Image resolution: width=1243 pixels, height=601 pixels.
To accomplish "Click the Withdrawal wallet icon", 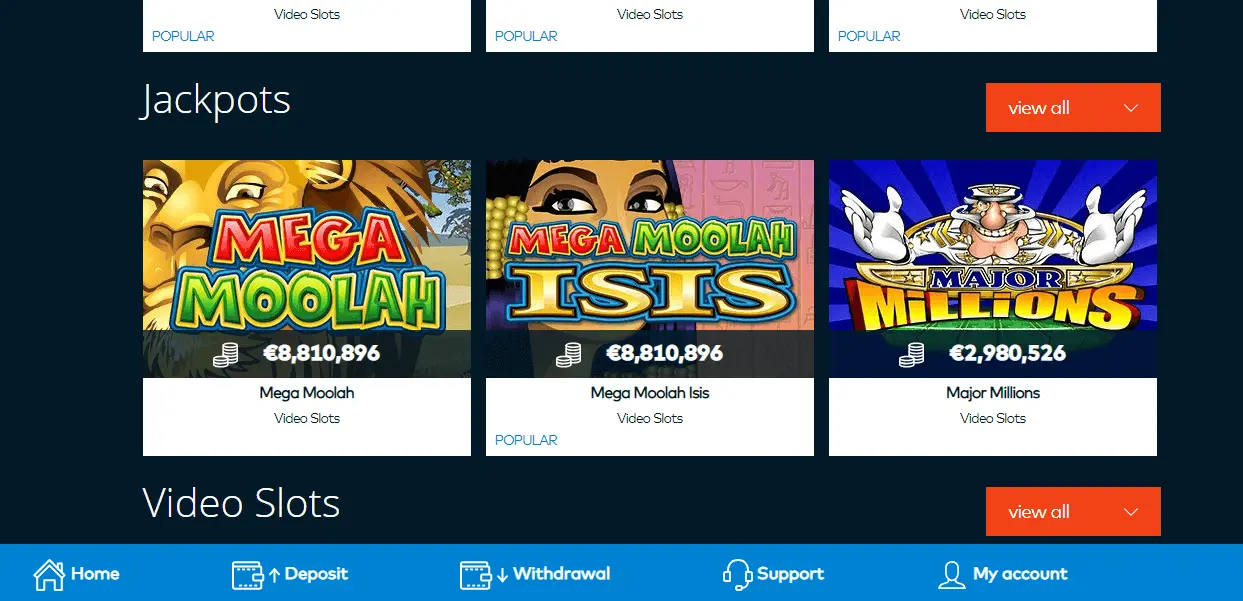I will (x=476, y=574).
